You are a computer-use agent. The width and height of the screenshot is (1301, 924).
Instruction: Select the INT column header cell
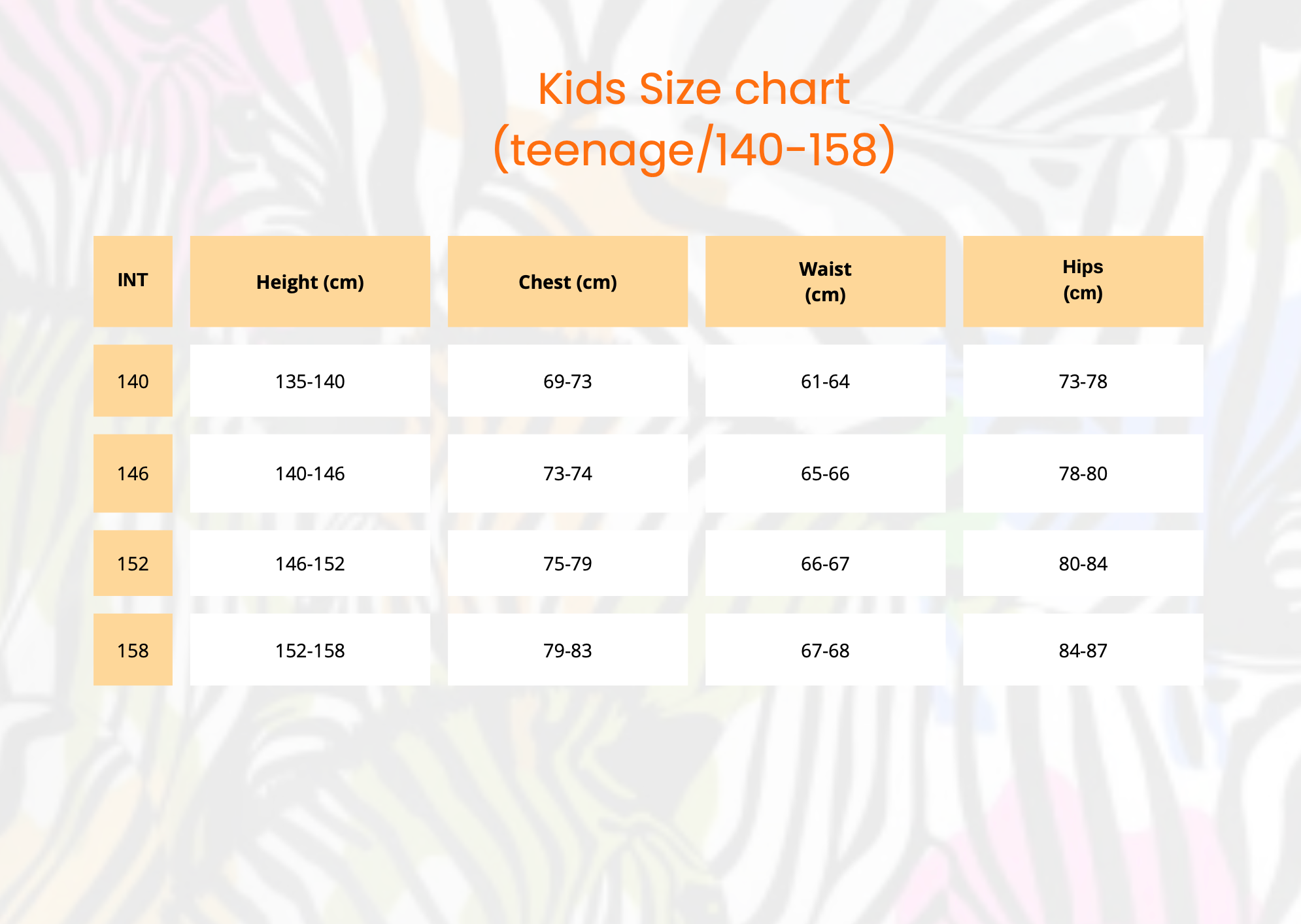(x=133, y=281)
